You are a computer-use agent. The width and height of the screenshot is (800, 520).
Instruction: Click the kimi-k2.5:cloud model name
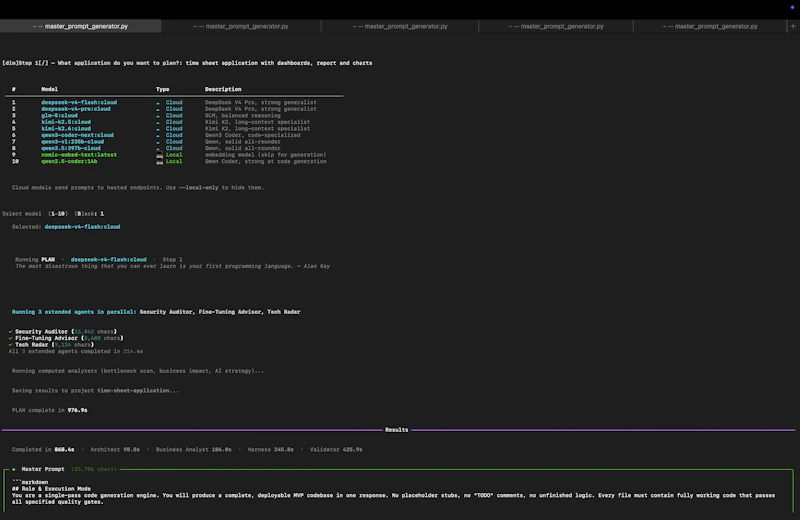pyautogui.click(x=66, y=122)
